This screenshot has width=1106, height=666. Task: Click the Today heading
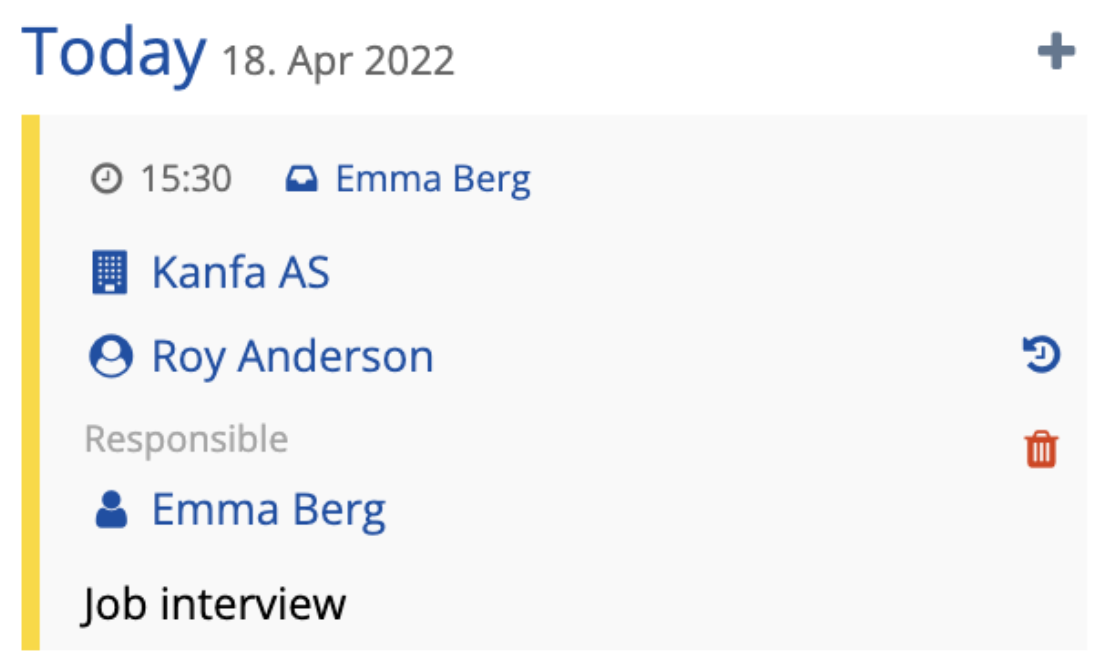tap(113, 52)
